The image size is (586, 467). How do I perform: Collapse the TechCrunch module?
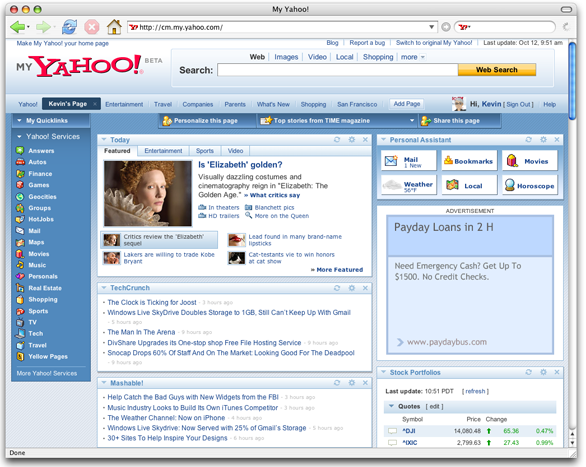click(104, 288)
